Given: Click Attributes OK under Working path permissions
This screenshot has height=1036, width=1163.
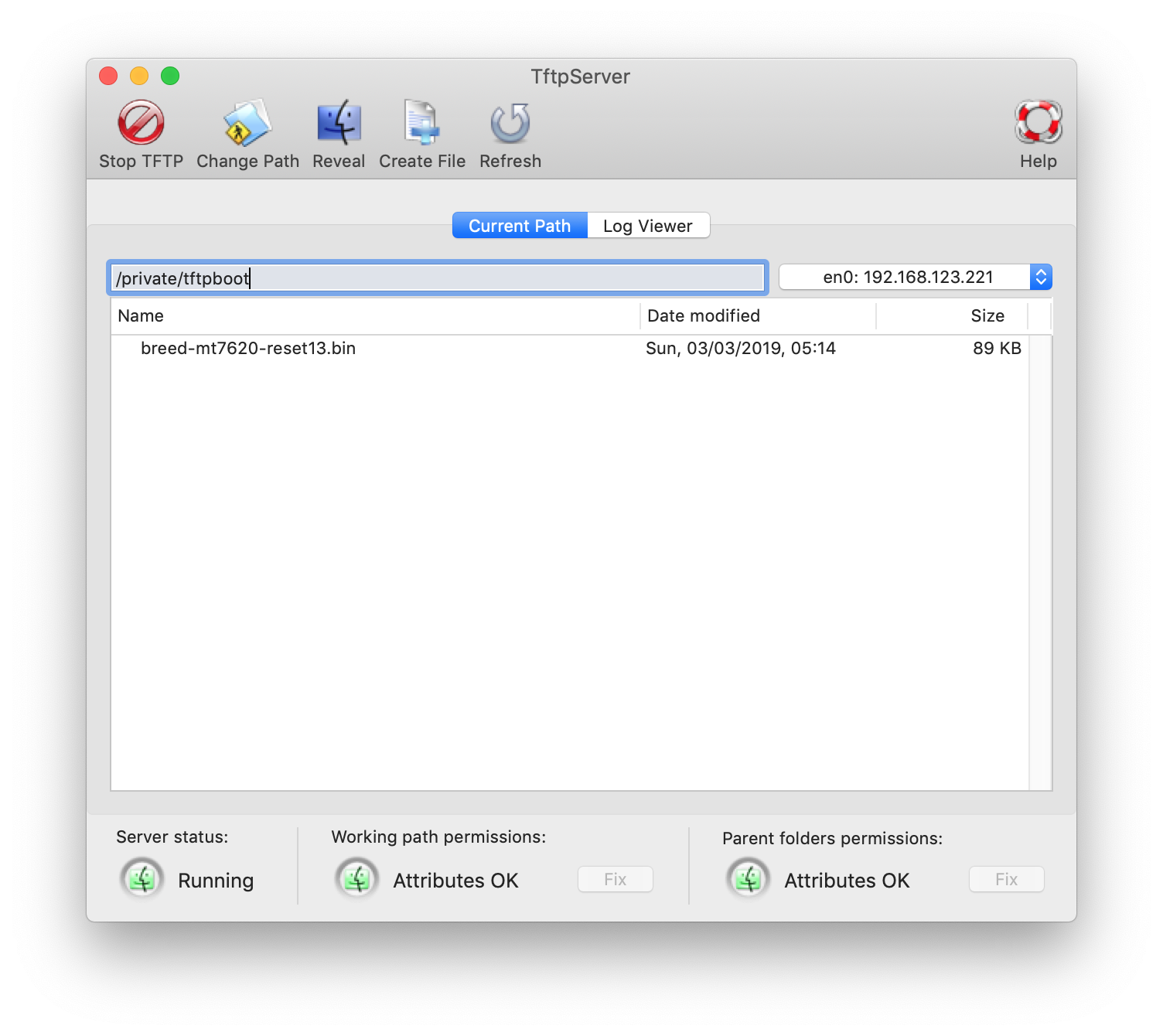Looking at the screenshot, I should (456, 881).
